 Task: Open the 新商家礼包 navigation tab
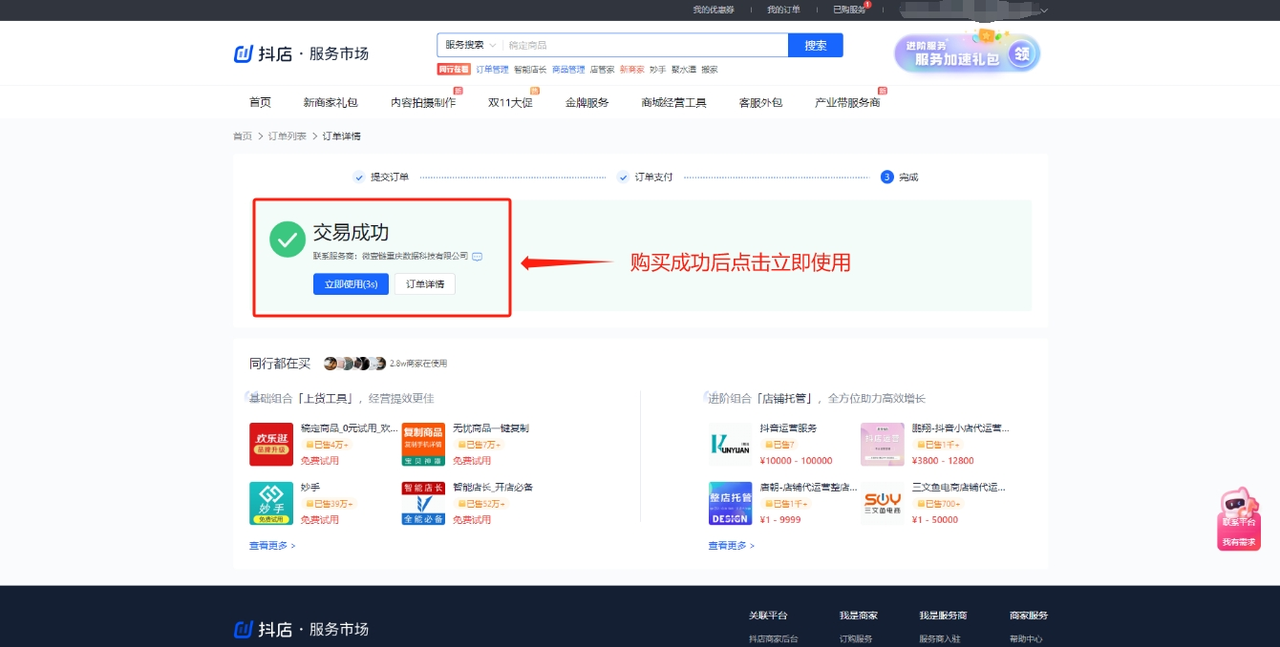[x=330, y=102]
